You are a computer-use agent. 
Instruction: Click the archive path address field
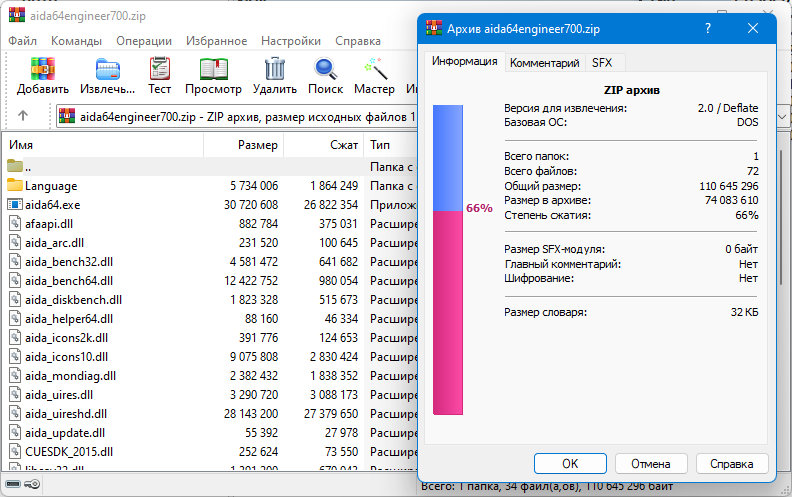[x=236, y=117]
